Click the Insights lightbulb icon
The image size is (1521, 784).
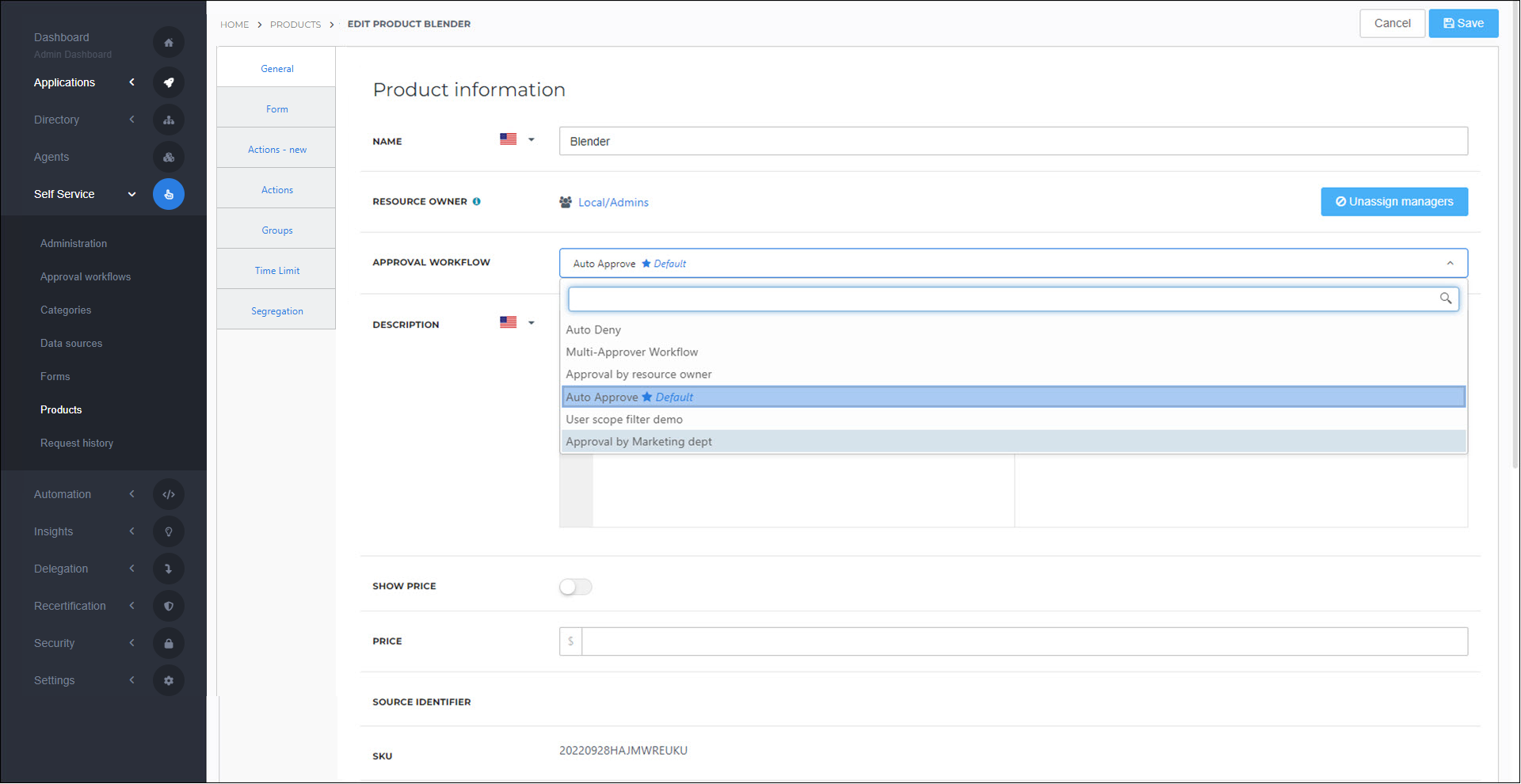tap(168, 531)
